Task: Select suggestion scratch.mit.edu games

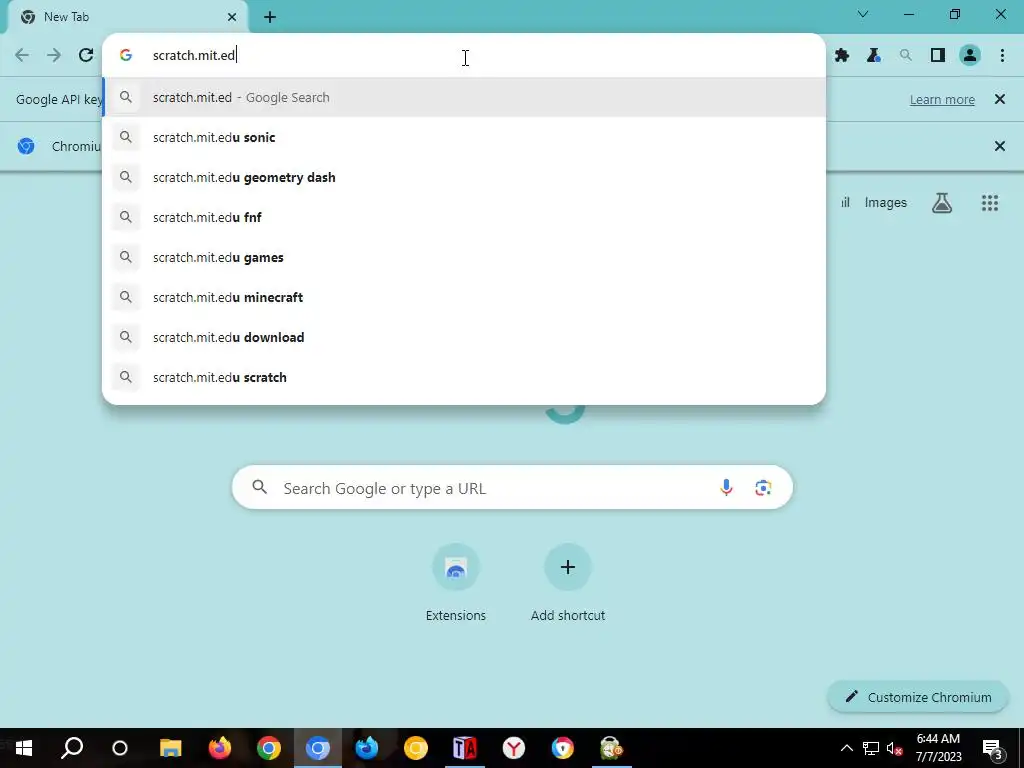Action: tap(464, 257)
